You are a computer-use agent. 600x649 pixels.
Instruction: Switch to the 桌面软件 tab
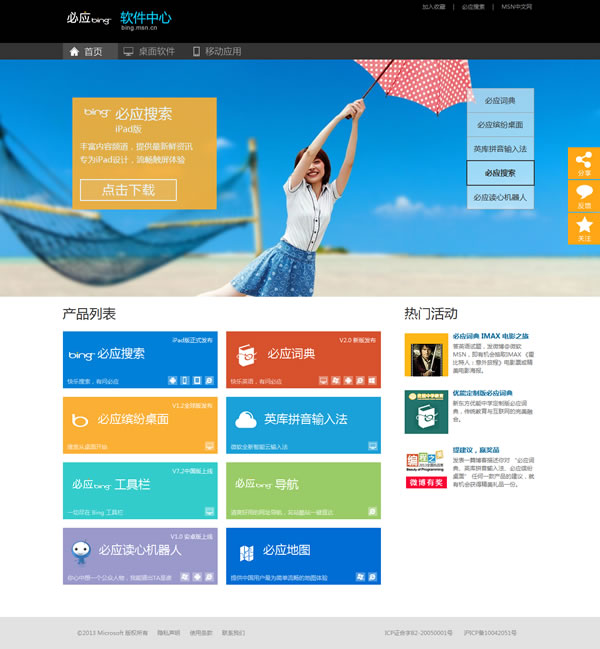148,52
